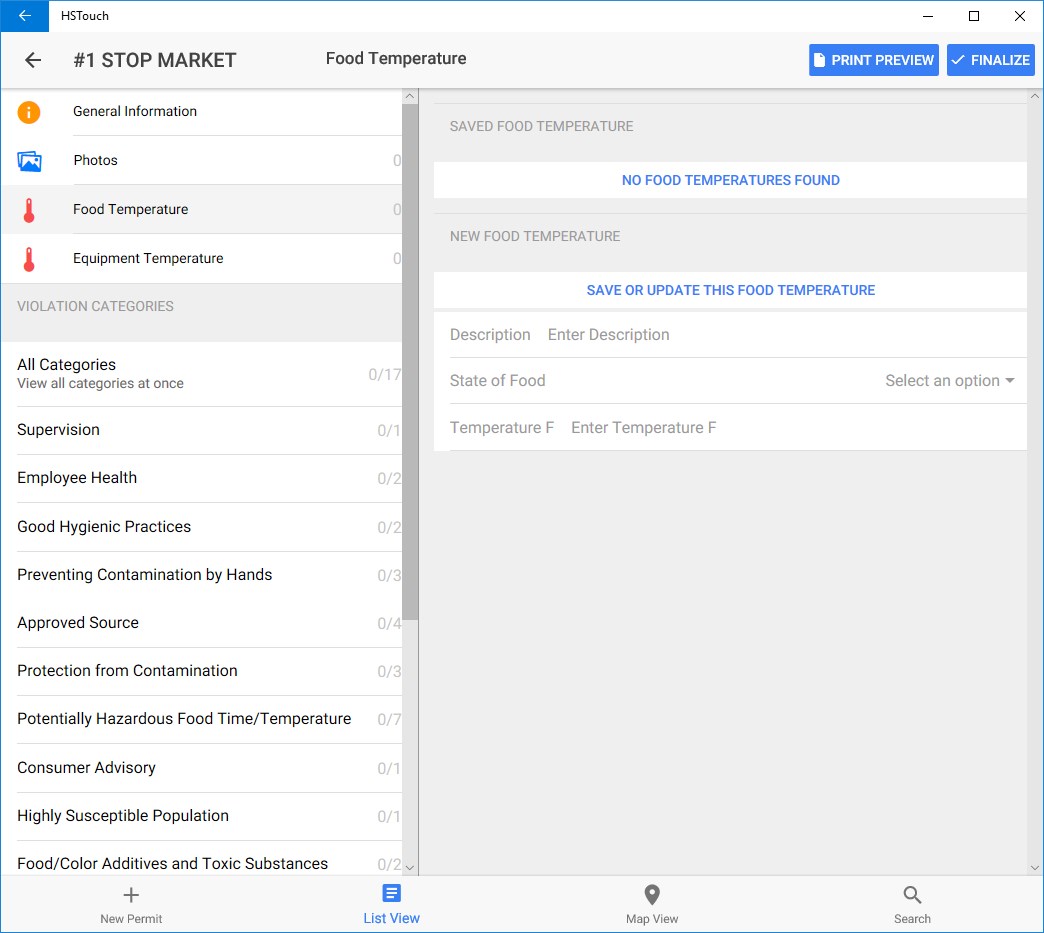Viewport: 1044px width, 933px height.
Task: Go back using arrow beside #1 STOP MARKET
Action: (33, 60)
